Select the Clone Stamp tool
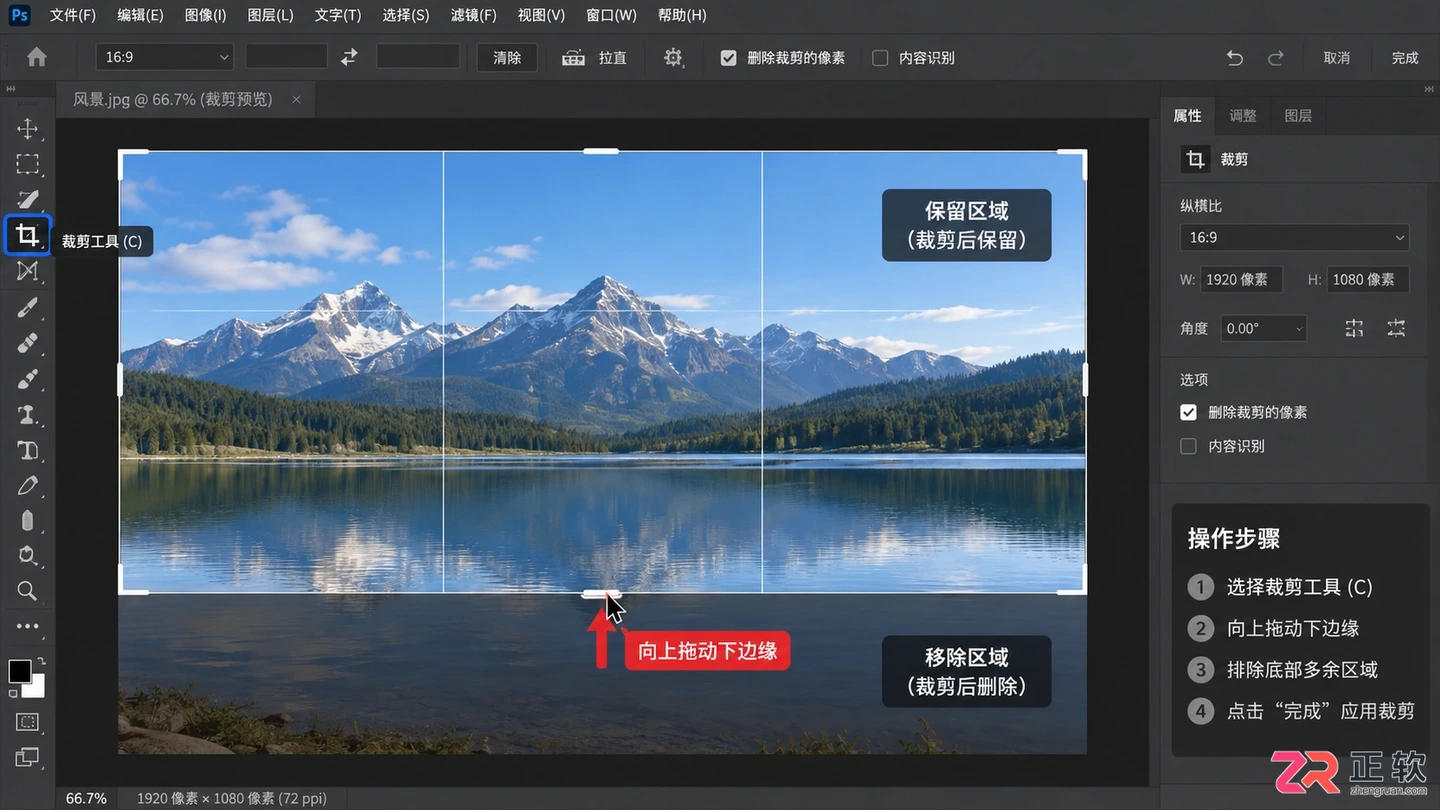Viewport: 1440px width, 810px height. click(27, 415)
